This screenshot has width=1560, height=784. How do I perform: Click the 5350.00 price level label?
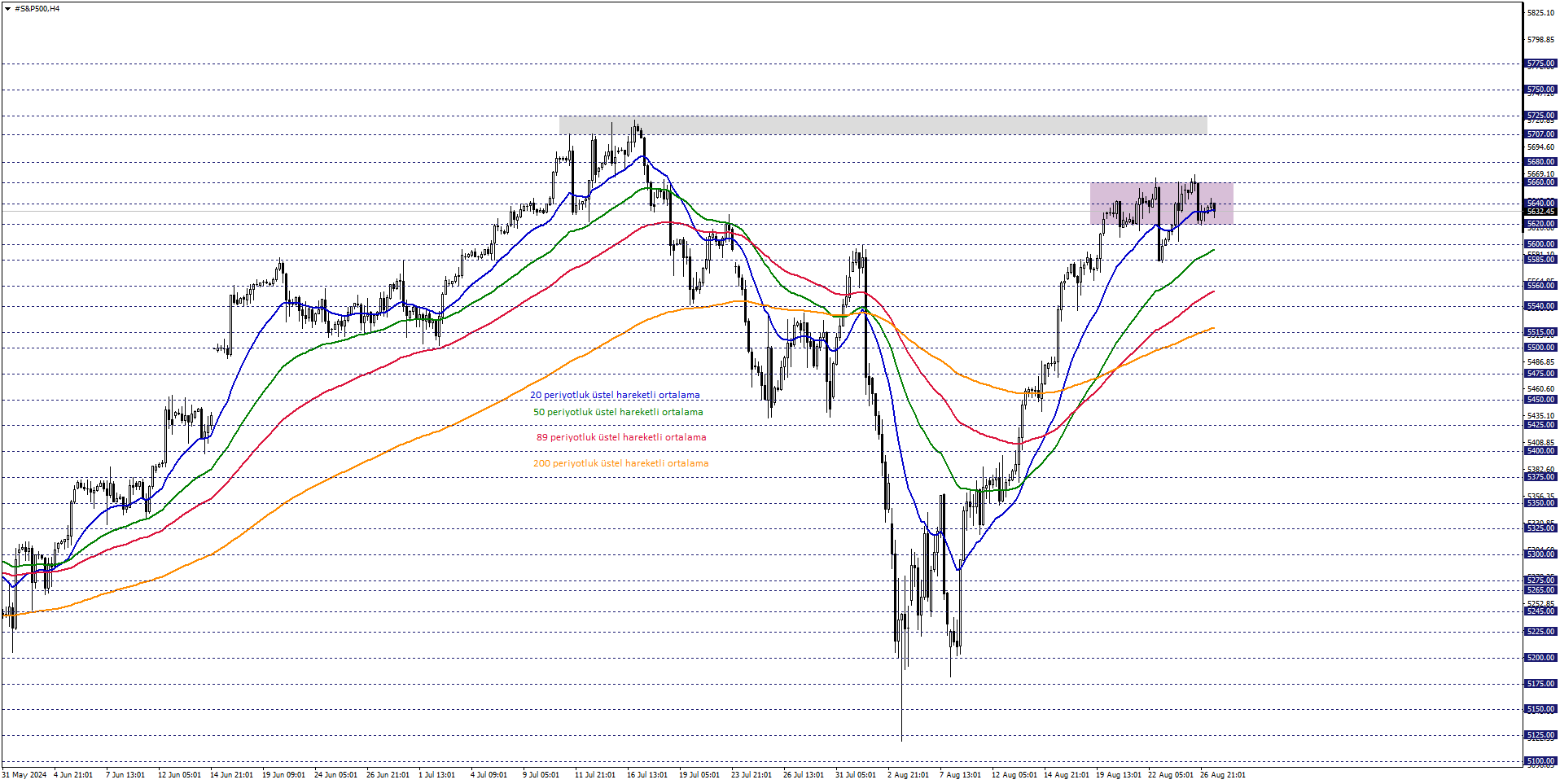pyautogui.click(x=1540, y=503)
